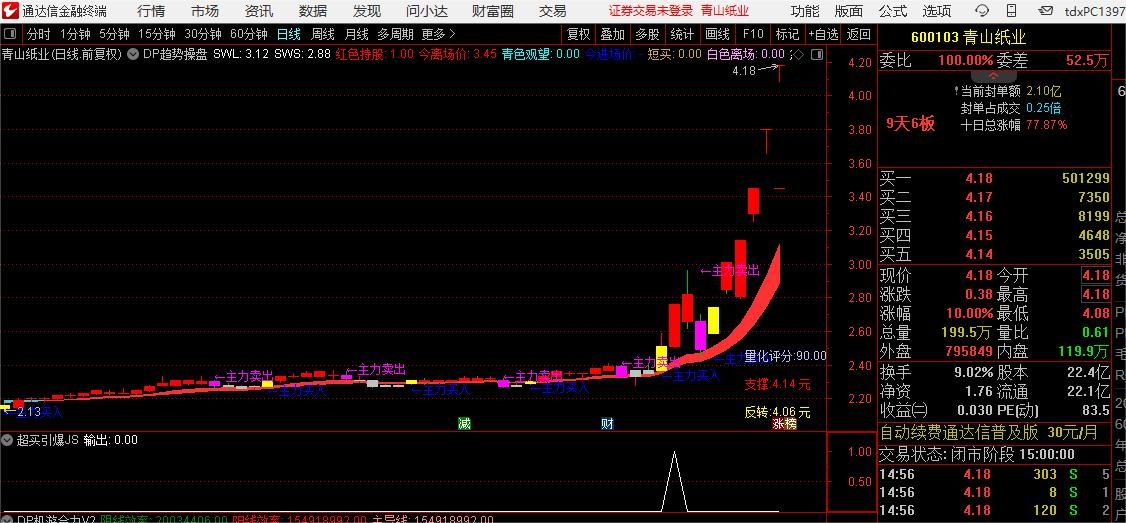Click the 买一 bid row at 4.18
Screen dimensions: 1126x523
pos(995,178)
